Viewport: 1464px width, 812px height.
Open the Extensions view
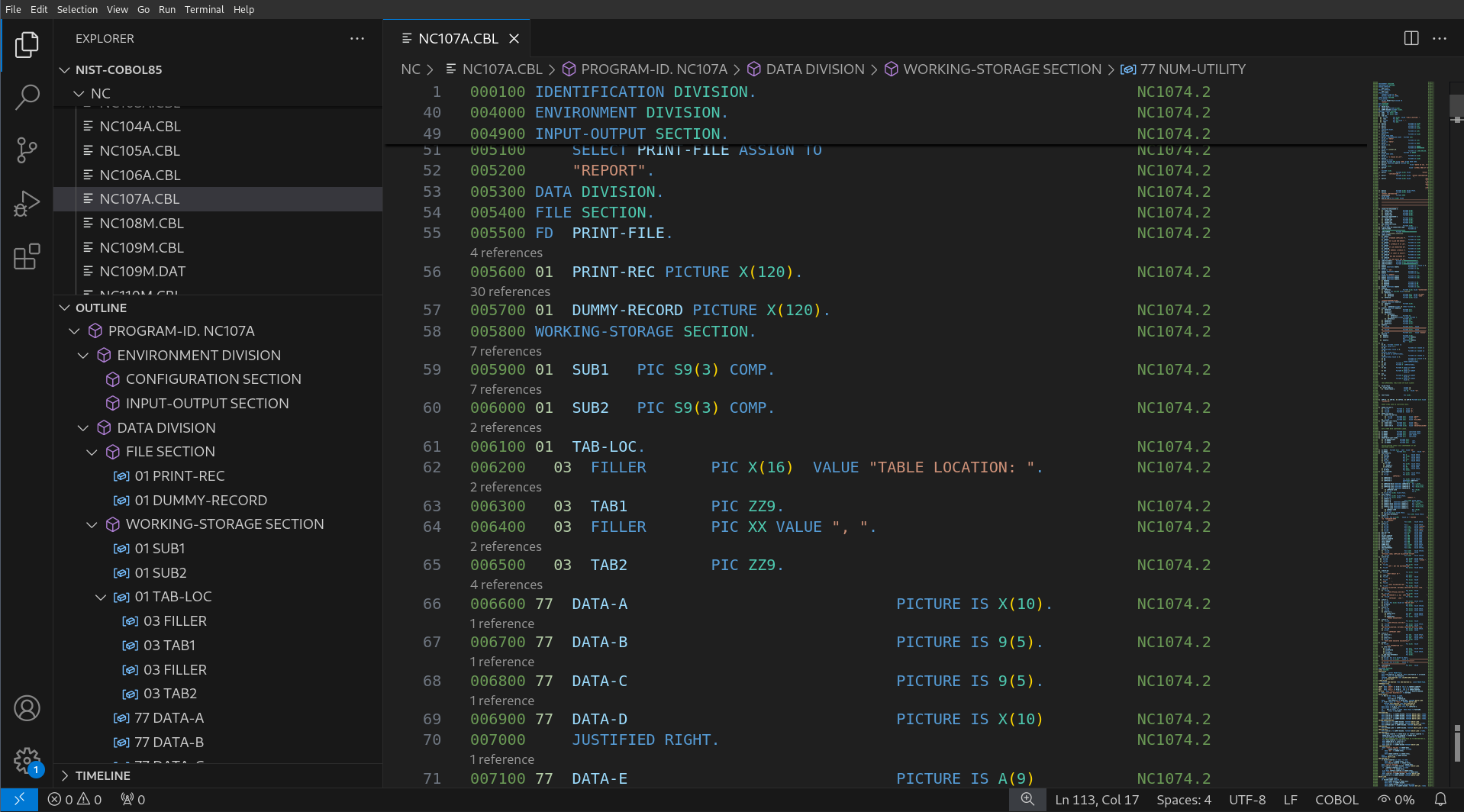[27, 257]
